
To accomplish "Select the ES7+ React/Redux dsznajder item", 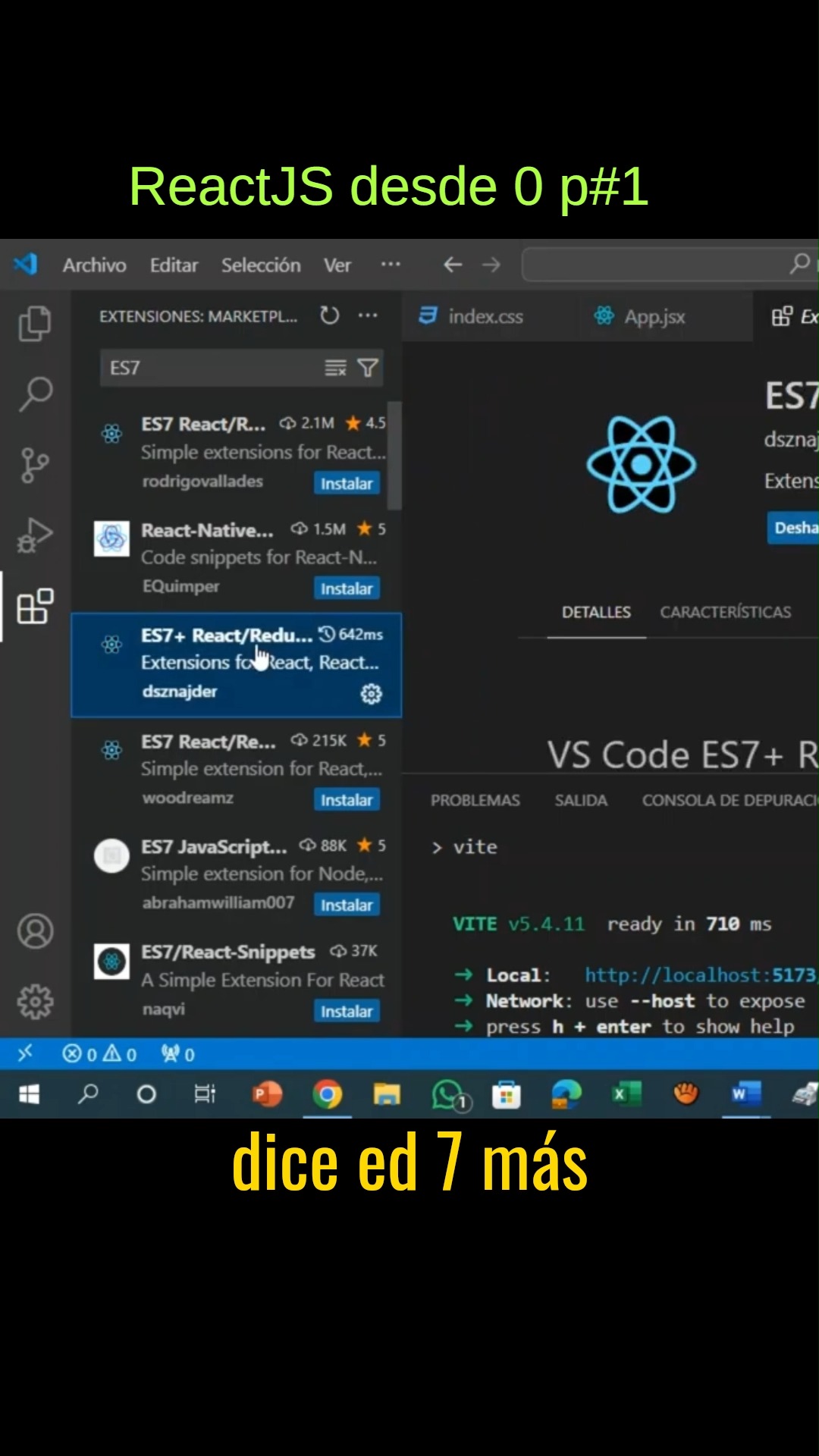I will tap(236, 664).
